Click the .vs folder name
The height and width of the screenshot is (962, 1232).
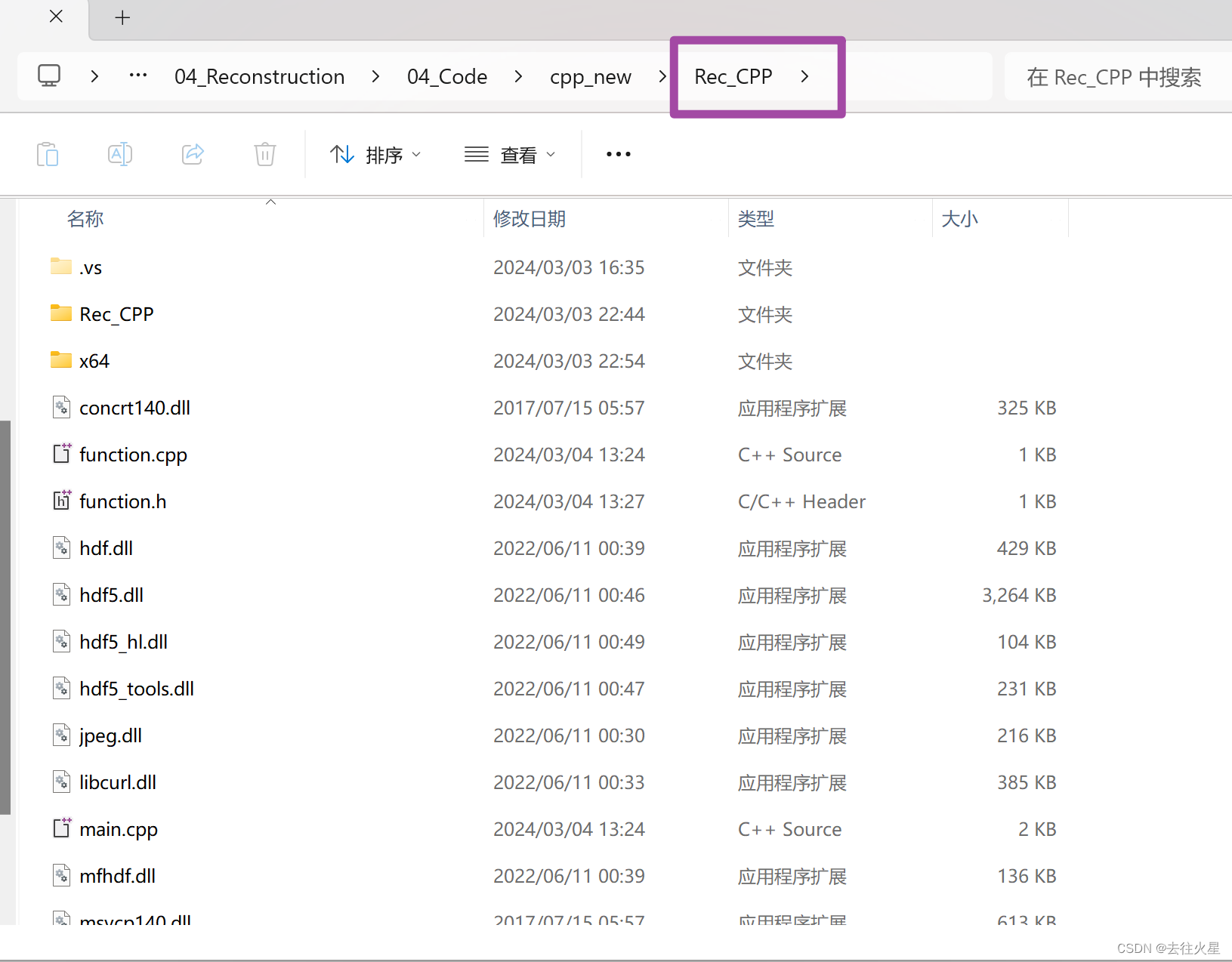[x=91, y=268]
